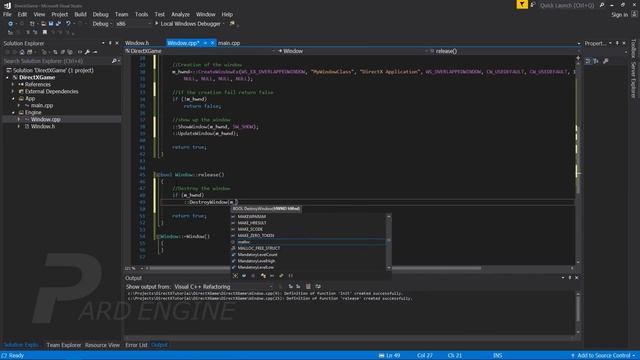This screenshot has height=360, width=640.
Task: Switch to the Team Explorer tab
Action: 64,345
